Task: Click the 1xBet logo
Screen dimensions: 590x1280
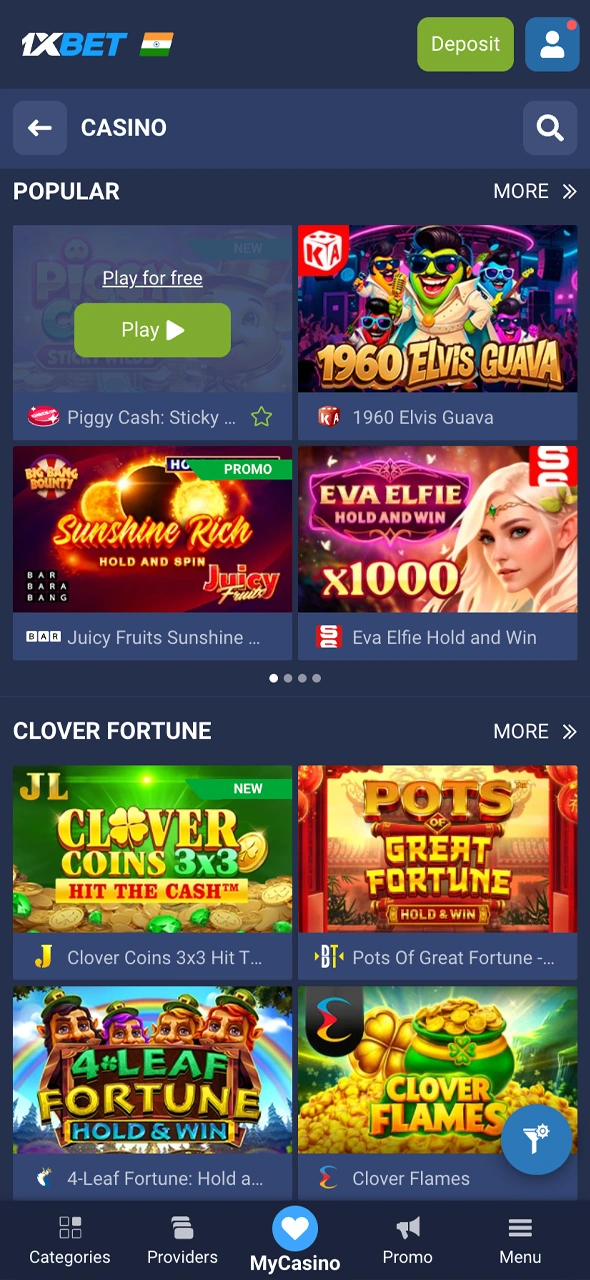Action: pyautogui.click(x=75, y=44)
